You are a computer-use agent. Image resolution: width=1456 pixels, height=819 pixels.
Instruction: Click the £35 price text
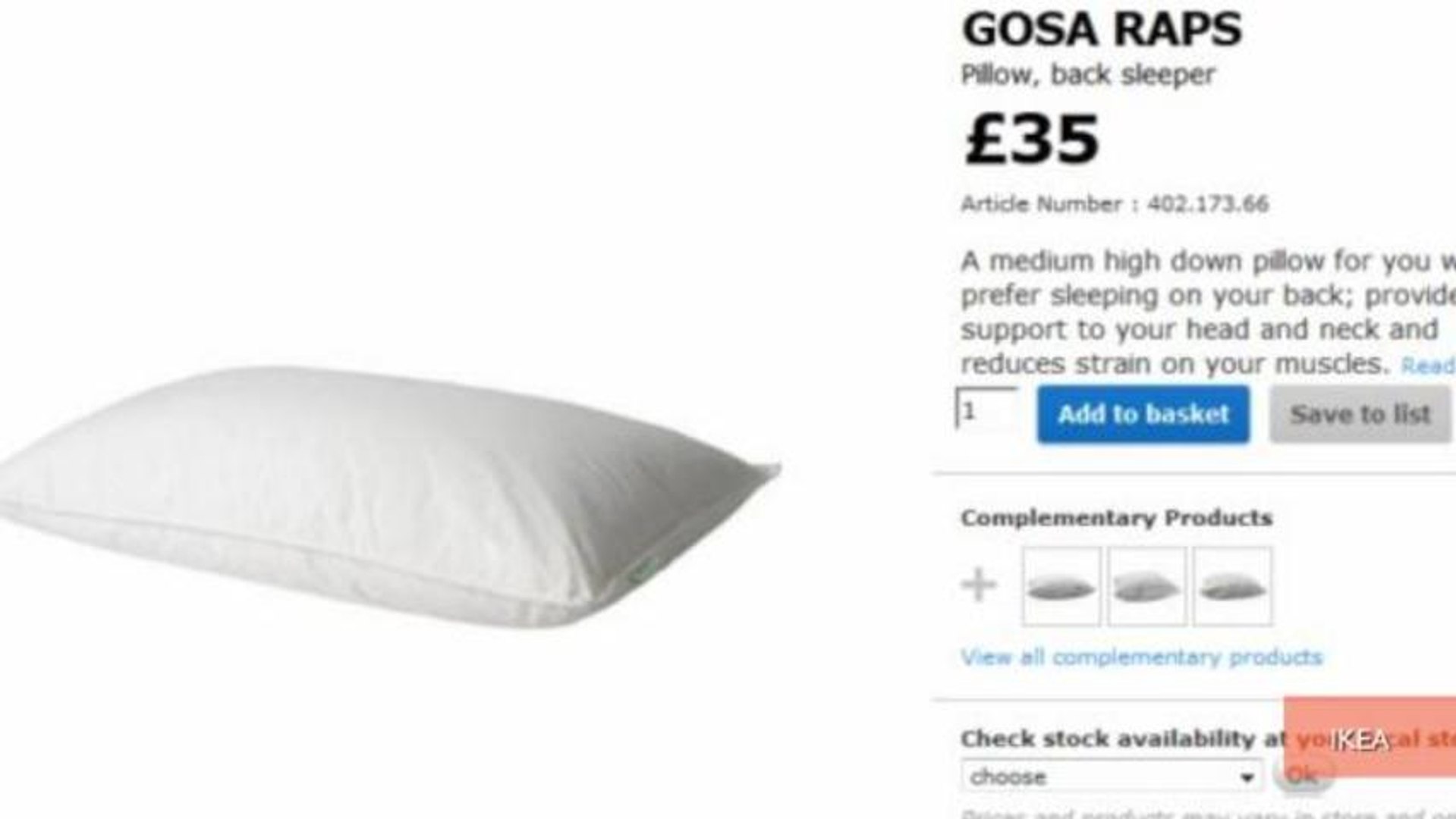1030,139
